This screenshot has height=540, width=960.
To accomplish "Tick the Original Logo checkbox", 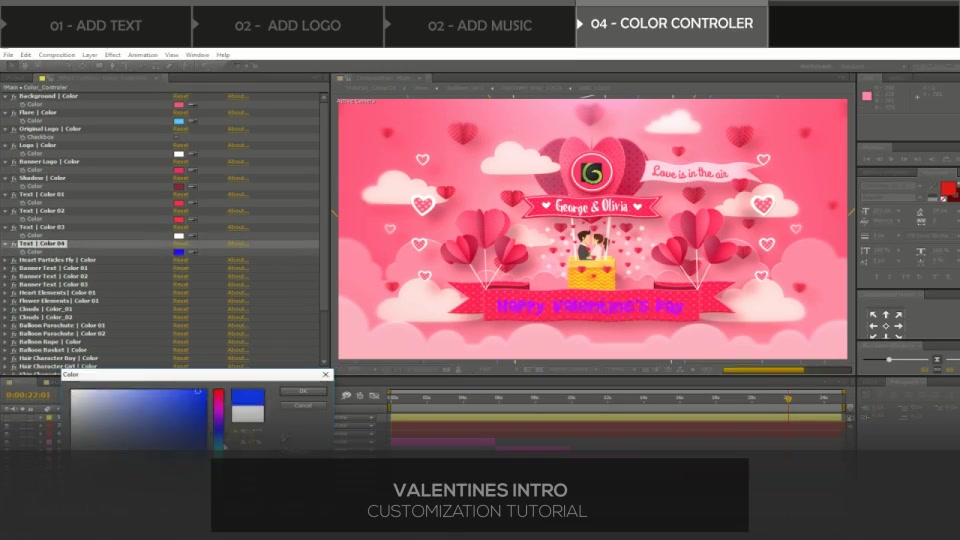I will pos(177,137).
